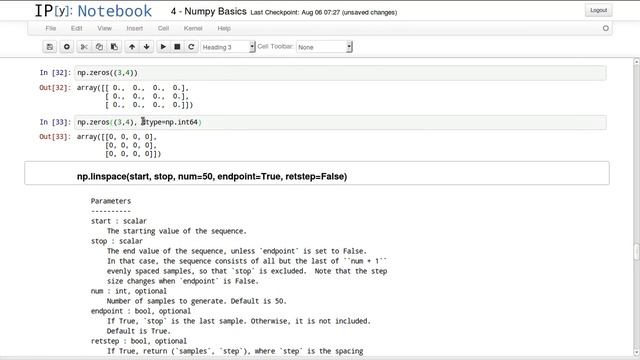Click 'Number of samples to generate' line
Viewport: 640px width, 360px height.
(x=197, y=301)
